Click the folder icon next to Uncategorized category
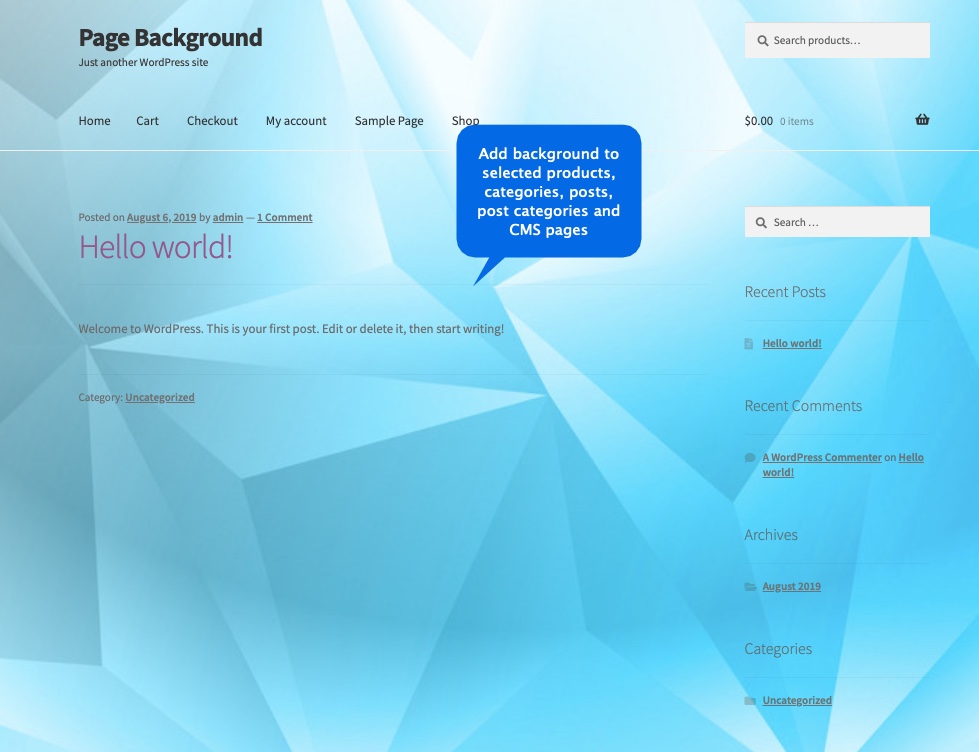 [x=750, y=701]
